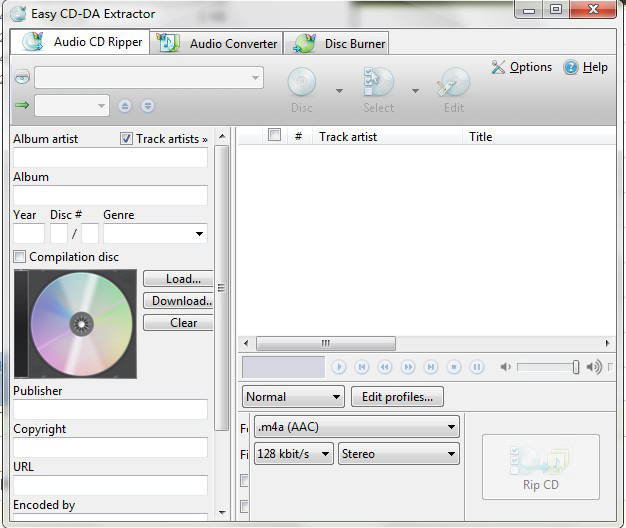This screenshot has height=528, width=626.
Task: Click the CD drive icon beside drive selector
Action: coord(22,77)
